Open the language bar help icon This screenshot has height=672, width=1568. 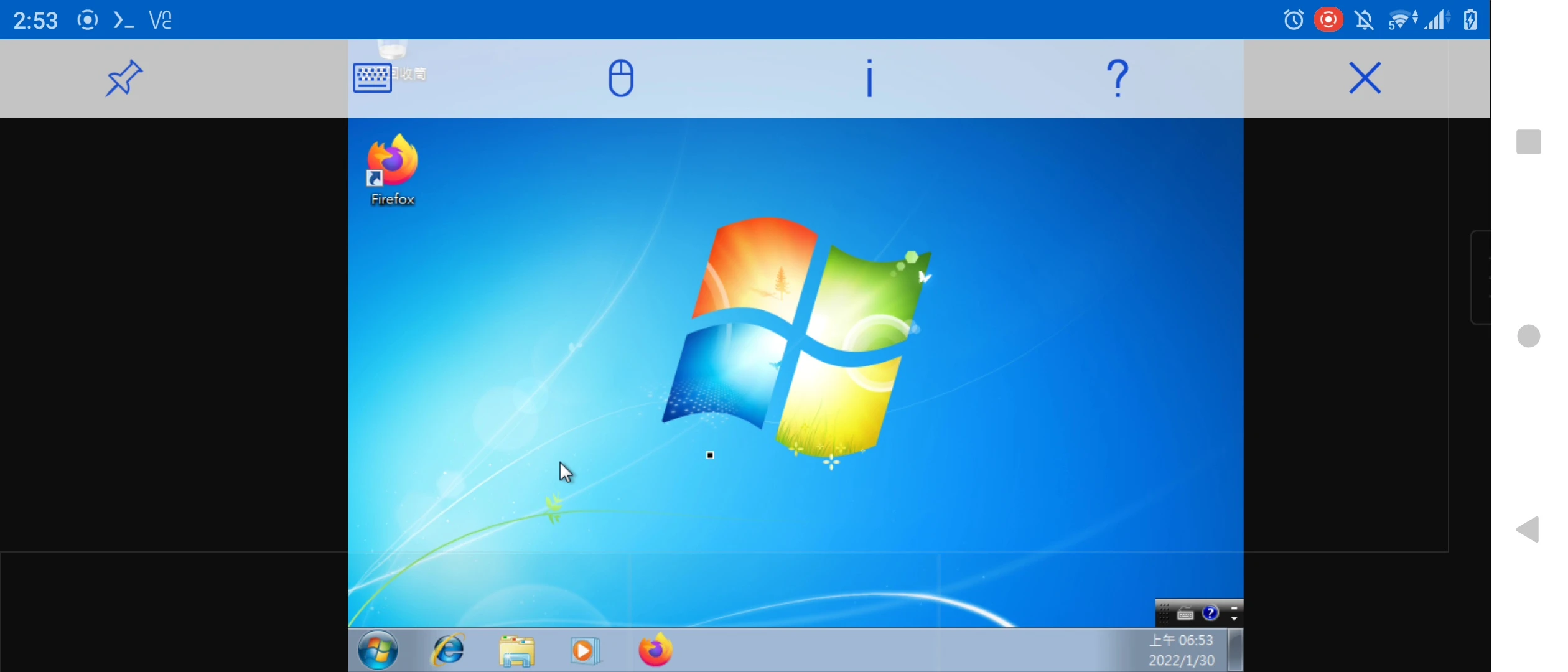point(1210,614)
